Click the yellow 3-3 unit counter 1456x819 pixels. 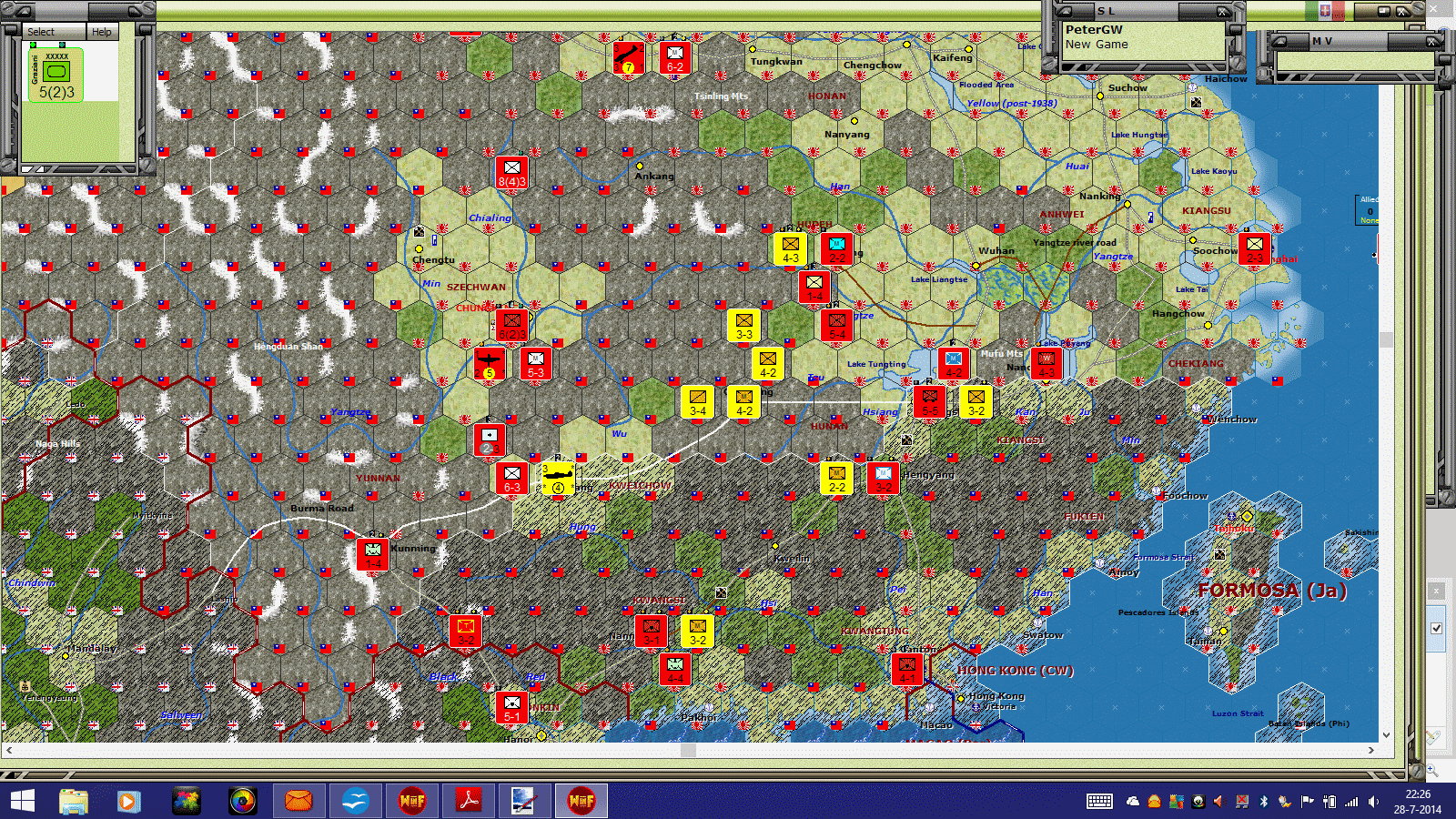743,325
